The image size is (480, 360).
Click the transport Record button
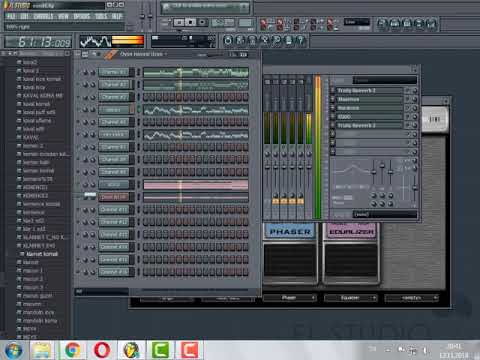(x=202, y=22)
